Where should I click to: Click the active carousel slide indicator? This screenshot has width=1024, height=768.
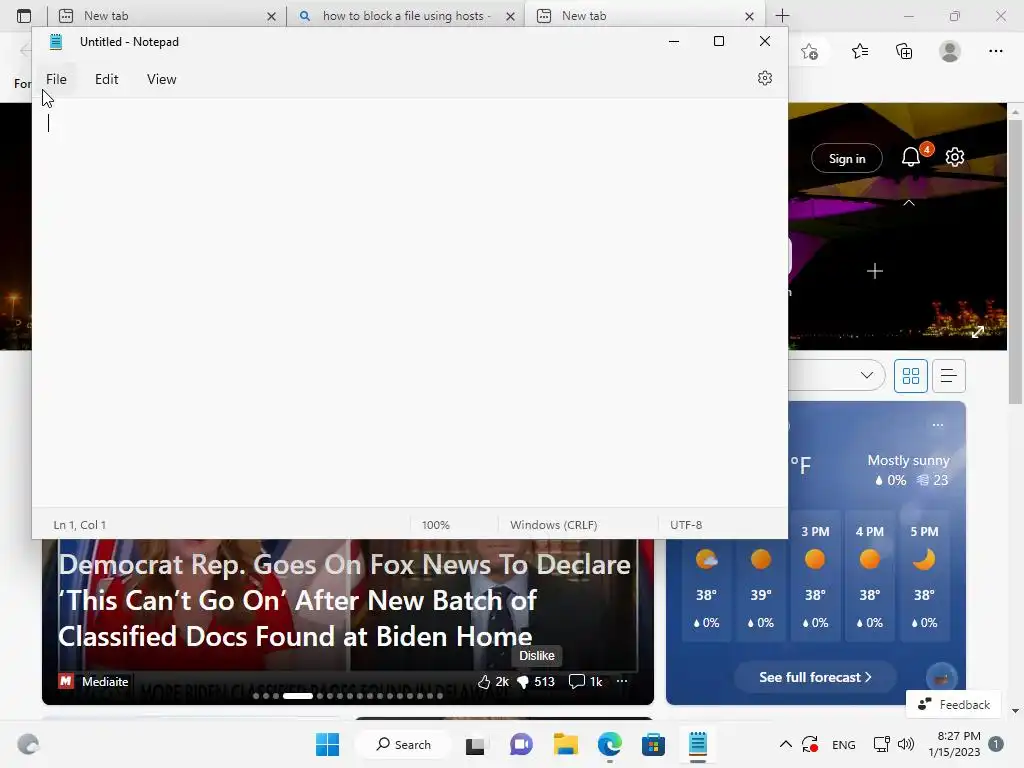[298, 696]
